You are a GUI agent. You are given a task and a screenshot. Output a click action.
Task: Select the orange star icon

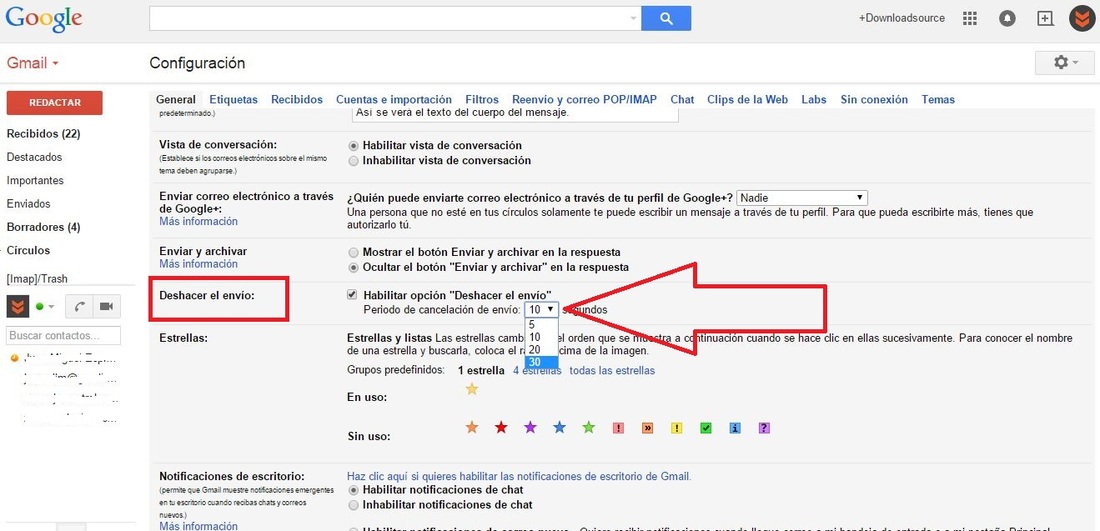472,427
